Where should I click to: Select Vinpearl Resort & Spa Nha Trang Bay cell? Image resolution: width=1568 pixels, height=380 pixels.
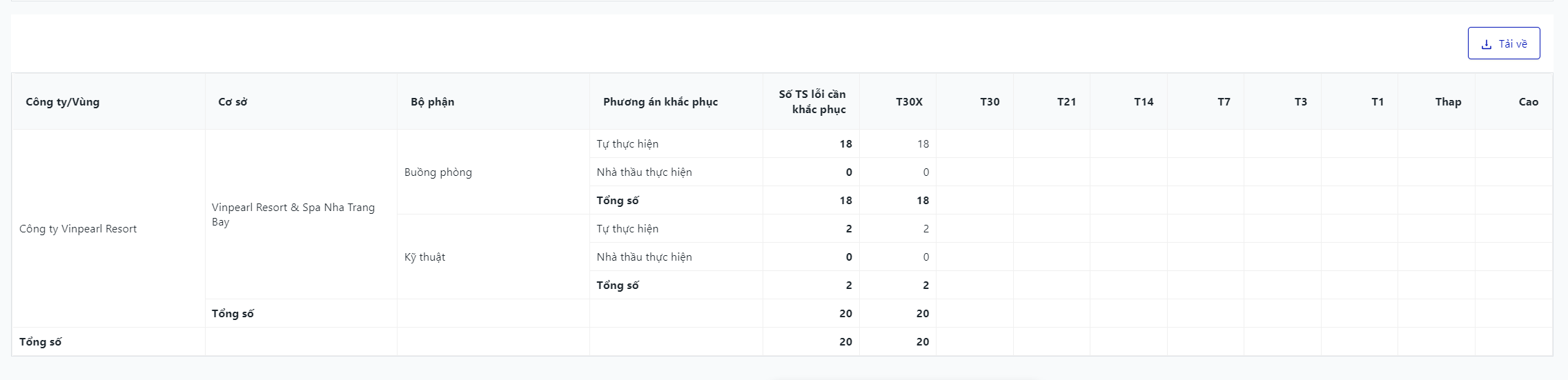click(293, 214)
